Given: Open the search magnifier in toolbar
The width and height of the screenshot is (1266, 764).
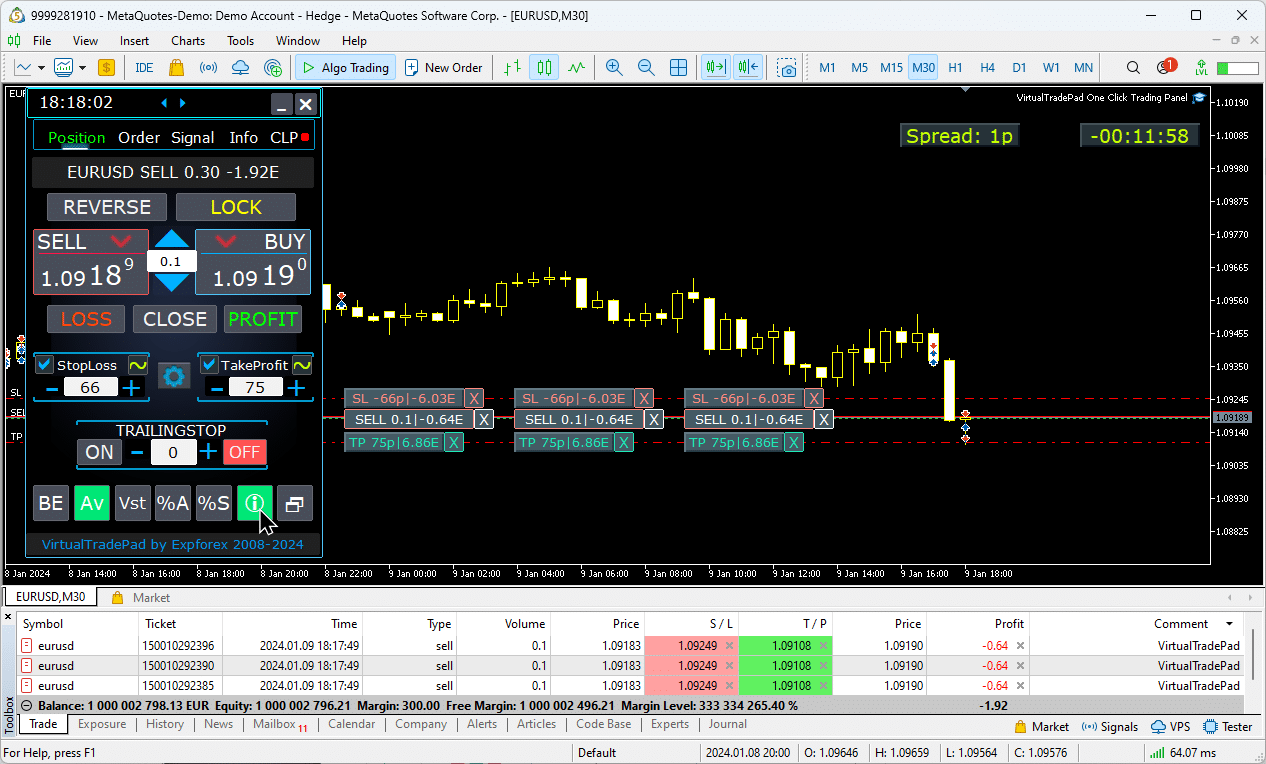Looking at the screenshot, I should 1133,68.
